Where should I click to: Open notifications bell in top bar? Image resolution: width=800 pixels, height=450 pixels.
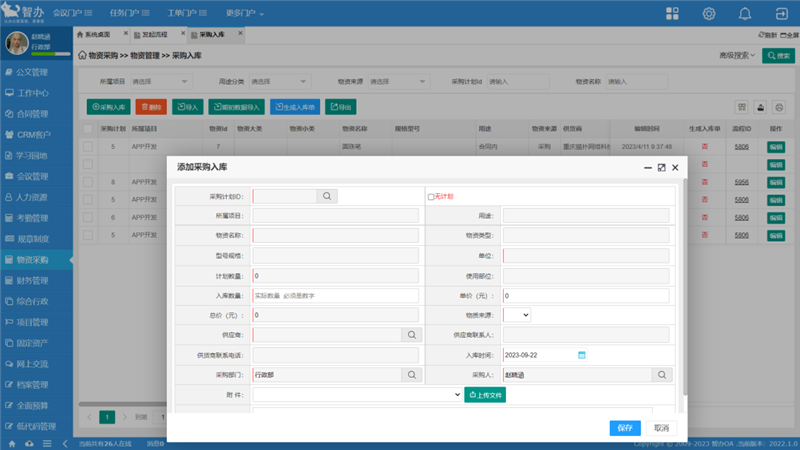tap(745, 14)
